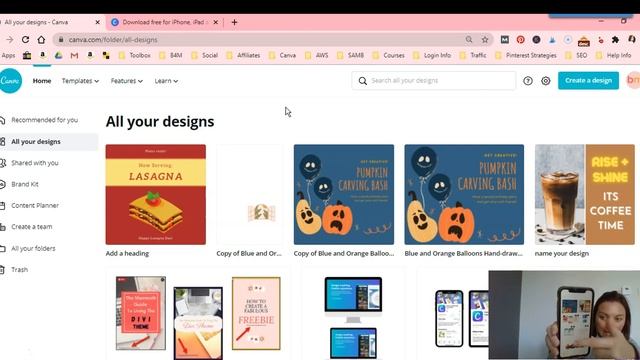The width and height of the screenshot is (640, 360).
Task: Click the Brand Kit sidebar icon
Action: (x=2, y=184)
